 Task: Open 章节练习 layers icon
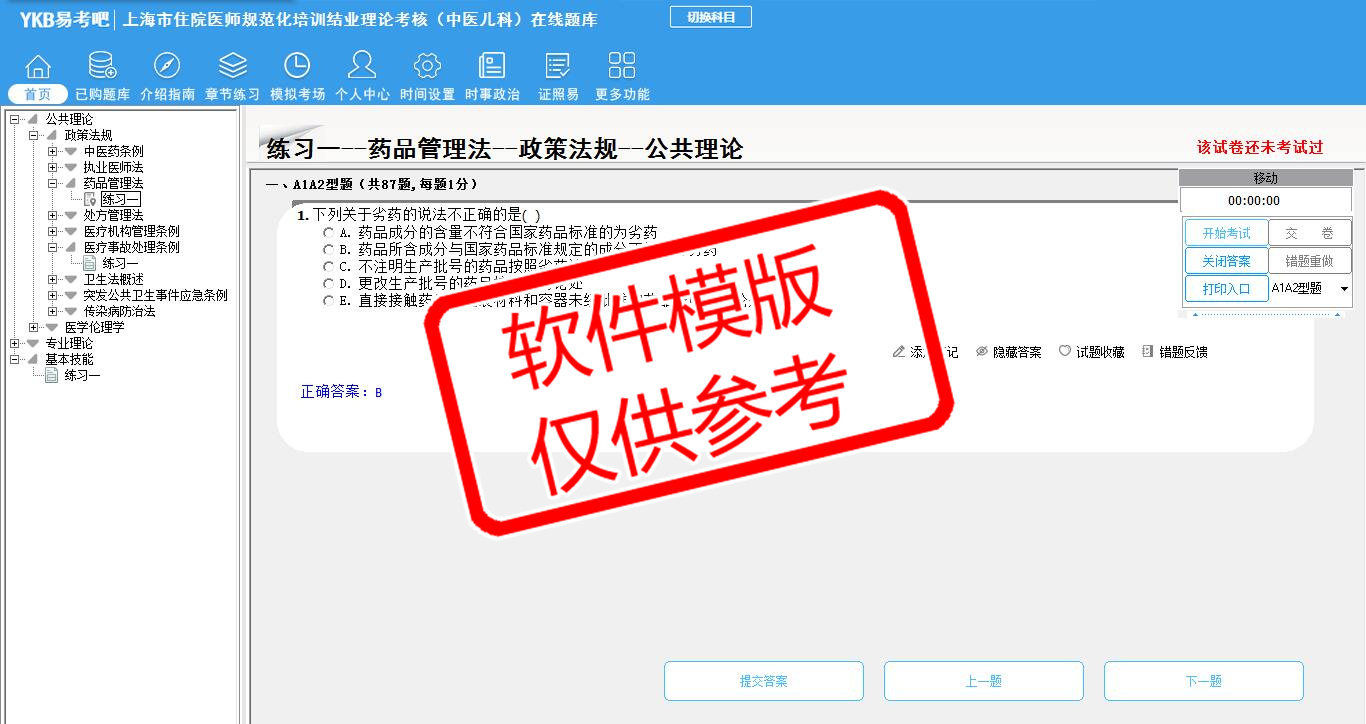pos(232,67)
